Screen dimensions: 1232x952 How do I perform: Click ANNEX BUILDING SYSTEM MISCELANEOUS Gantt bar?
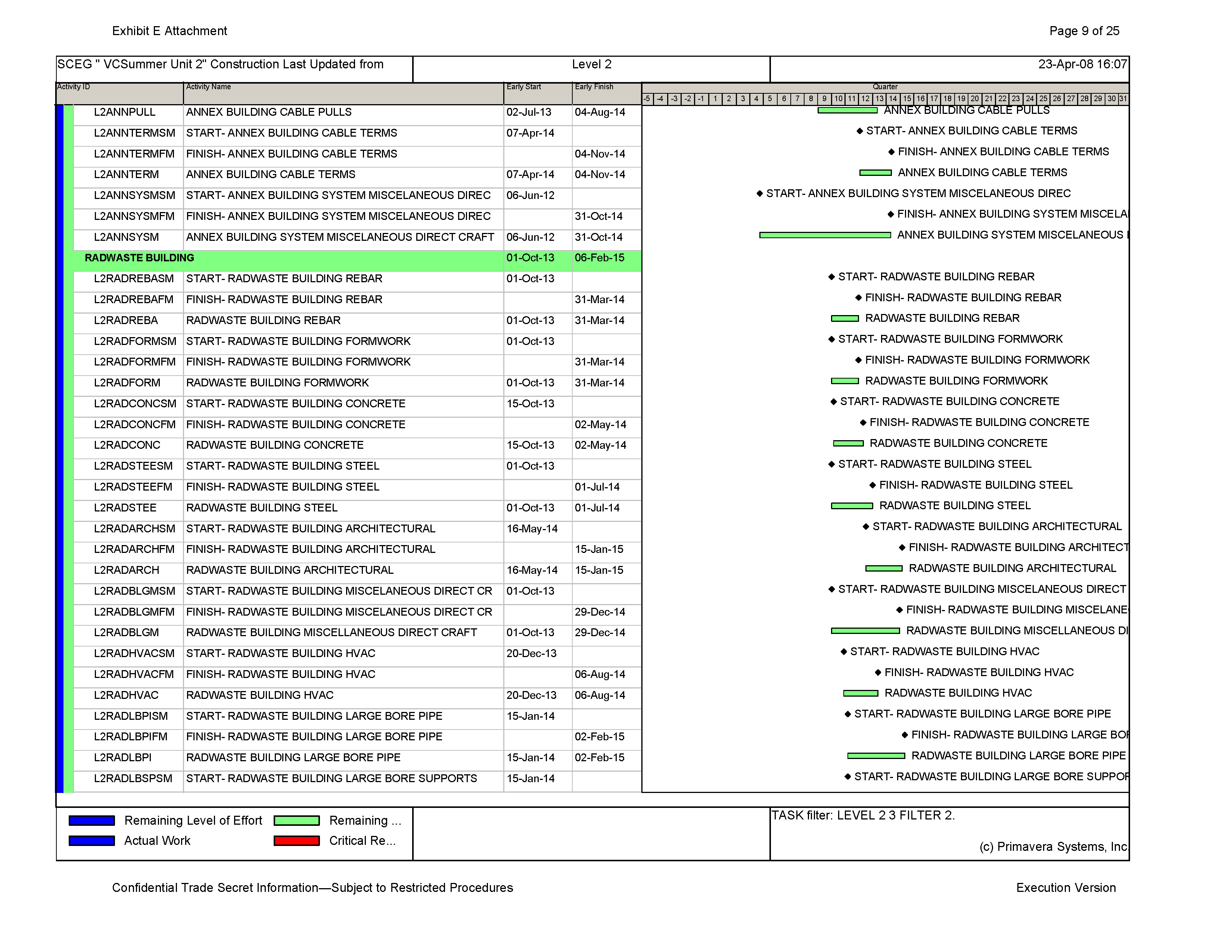[x=825, y=235]
